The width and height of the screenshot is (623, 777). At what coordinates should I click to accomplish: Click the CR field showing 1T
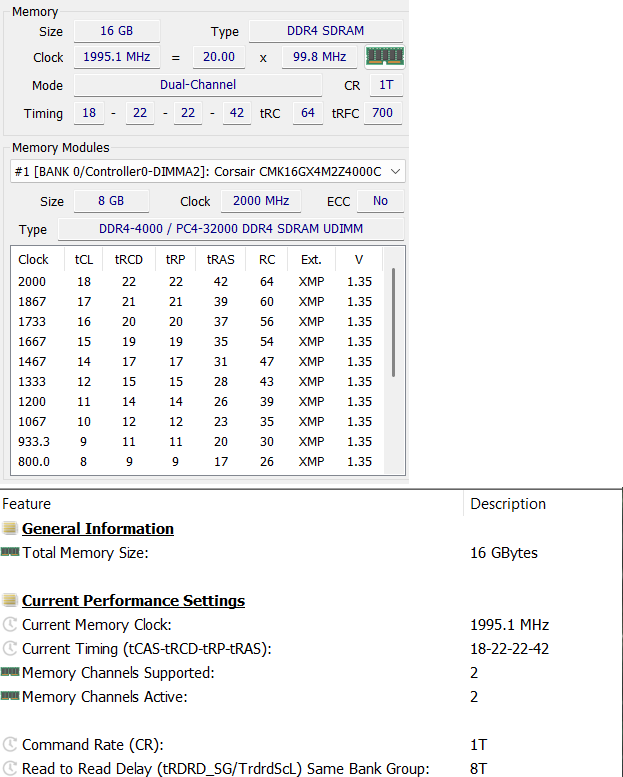point(386,85)
